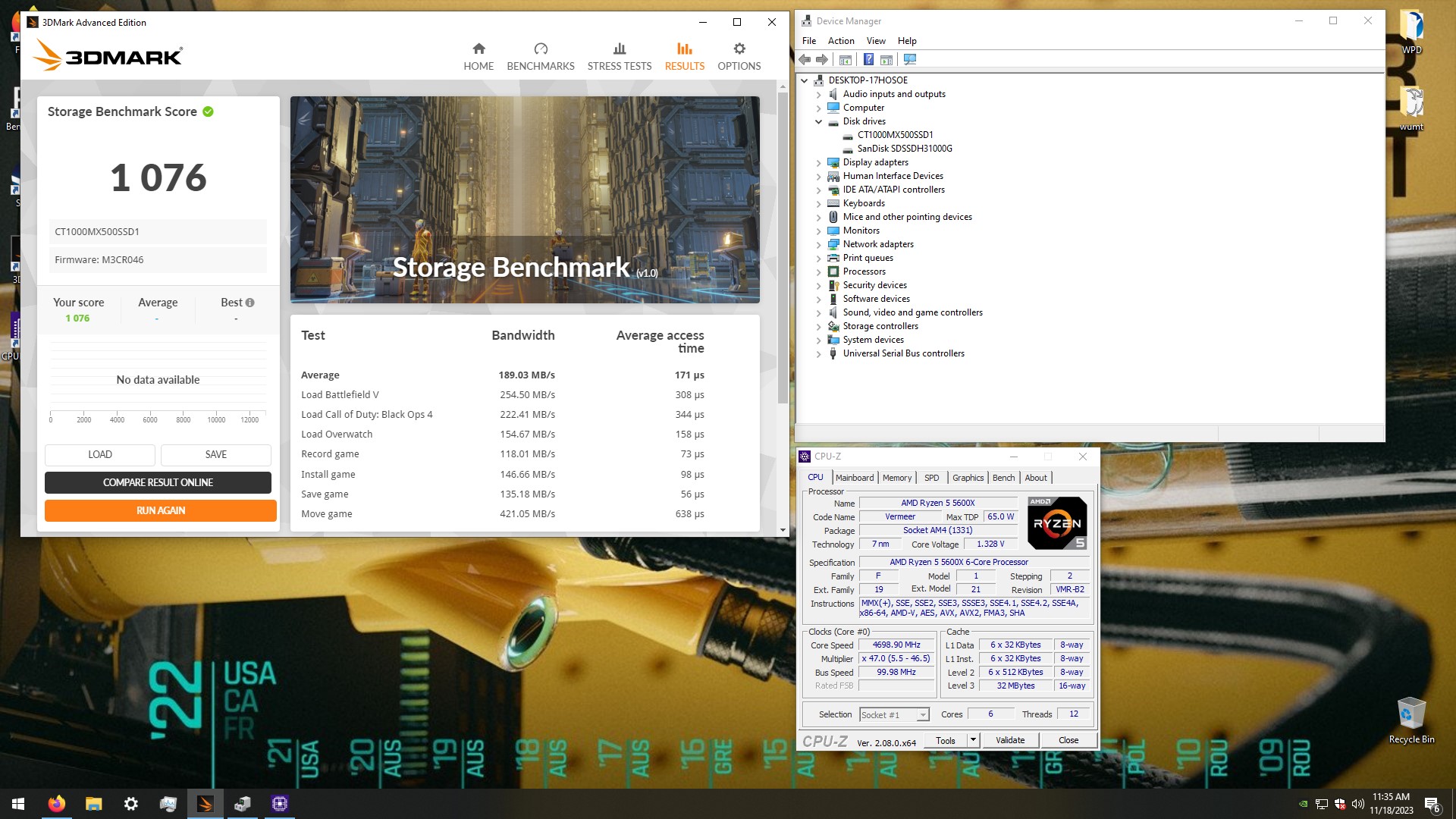Open the Help menu in Device Manager
1456x819 pixels.
click(907, 41)
